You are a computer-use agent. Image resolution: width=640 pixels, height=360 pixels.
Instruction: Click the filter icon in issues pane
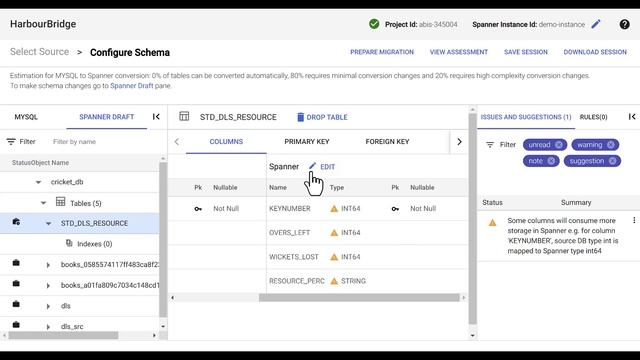tap(490, 144)
